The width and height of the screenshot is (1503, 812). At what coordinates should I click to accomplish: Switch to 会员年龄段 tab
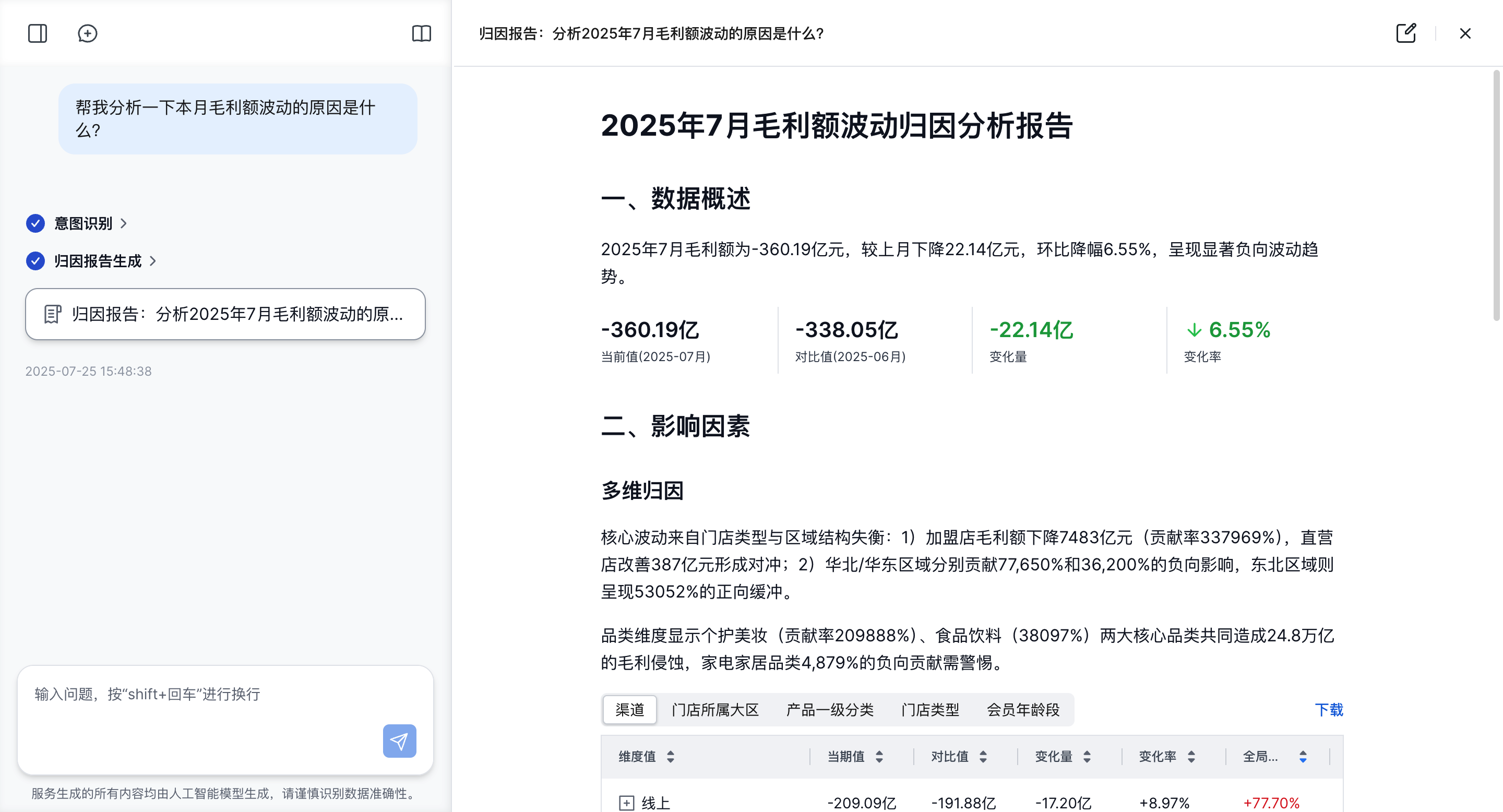pyautogui.click(x=1022, y=709)
